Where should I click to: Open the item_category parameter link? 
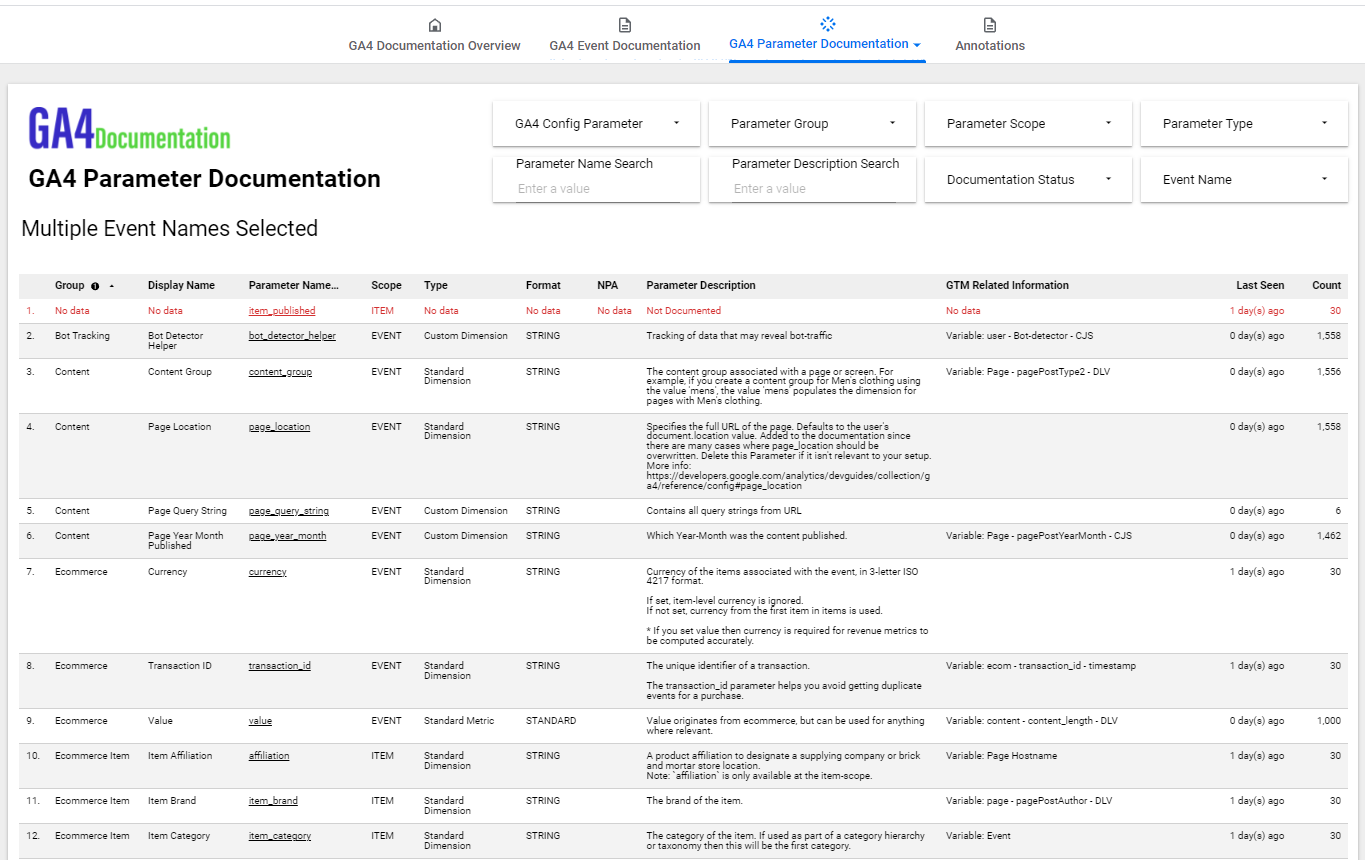(x=280, y=836)
